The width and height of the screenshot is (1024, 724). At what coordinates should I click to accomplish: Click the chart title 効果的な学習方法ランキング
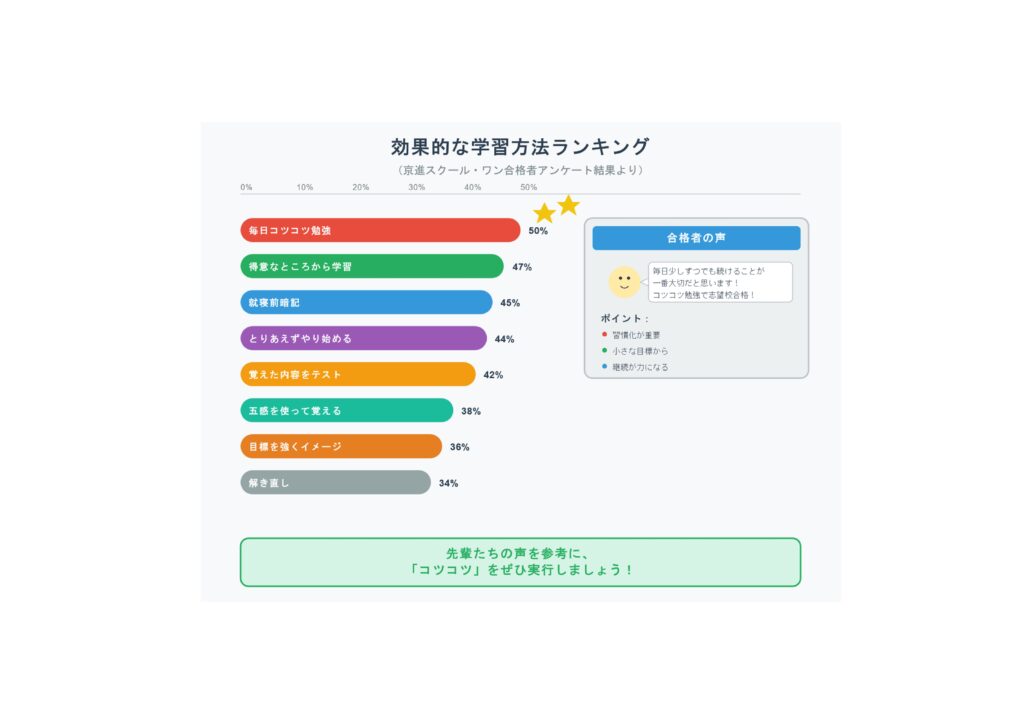(520, 147)
